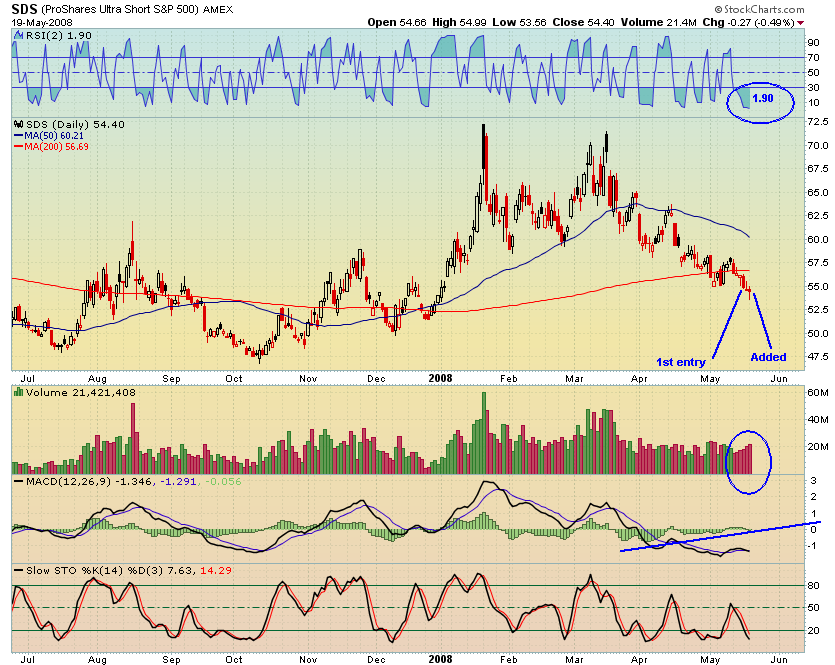Click the Volume 21,421,408 panel label

pyautogui.click(x=80, y=392)
